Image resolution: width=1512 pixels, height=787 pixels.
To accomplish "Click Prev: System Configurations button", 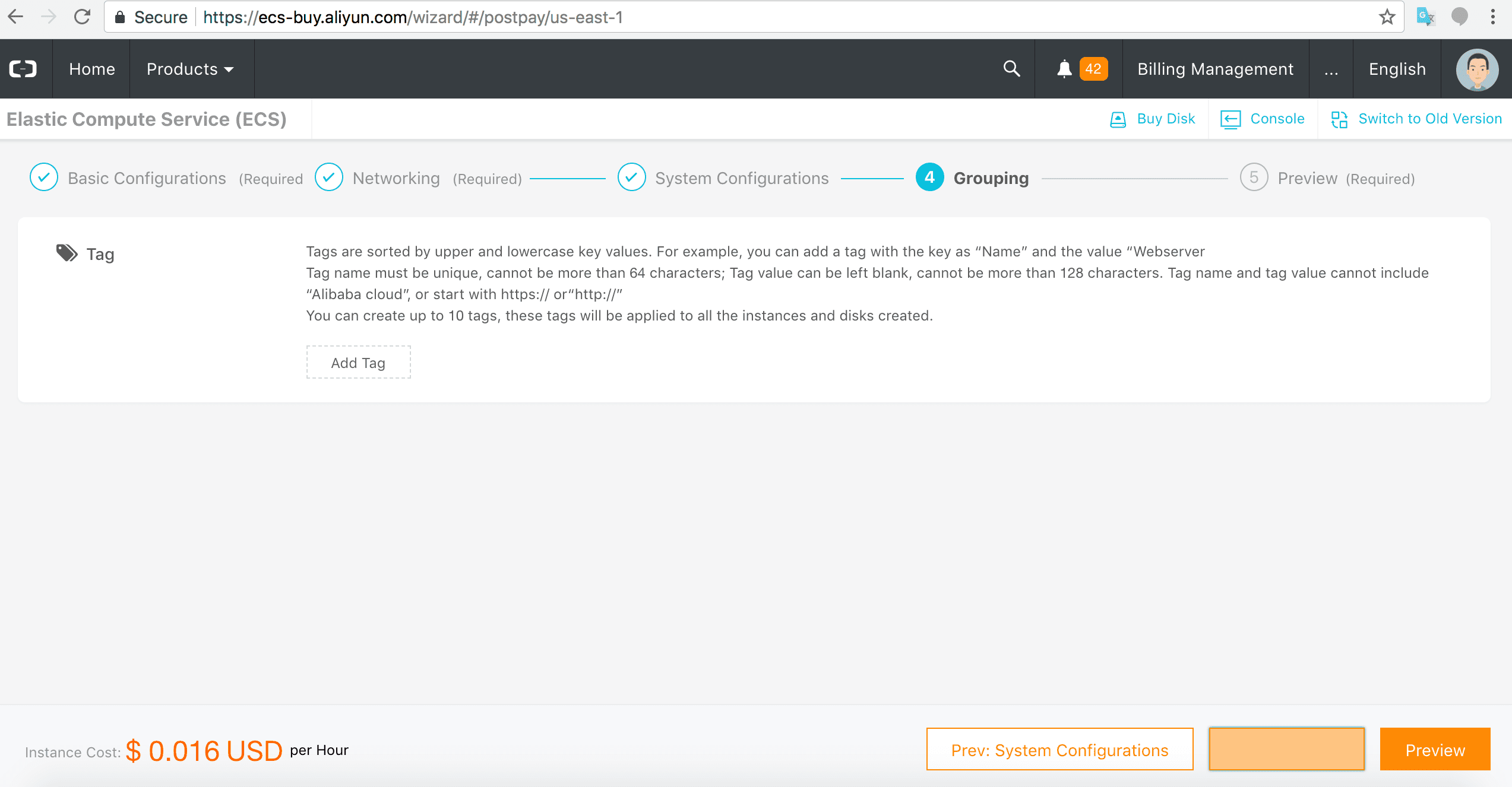I will click(1059, 750).
